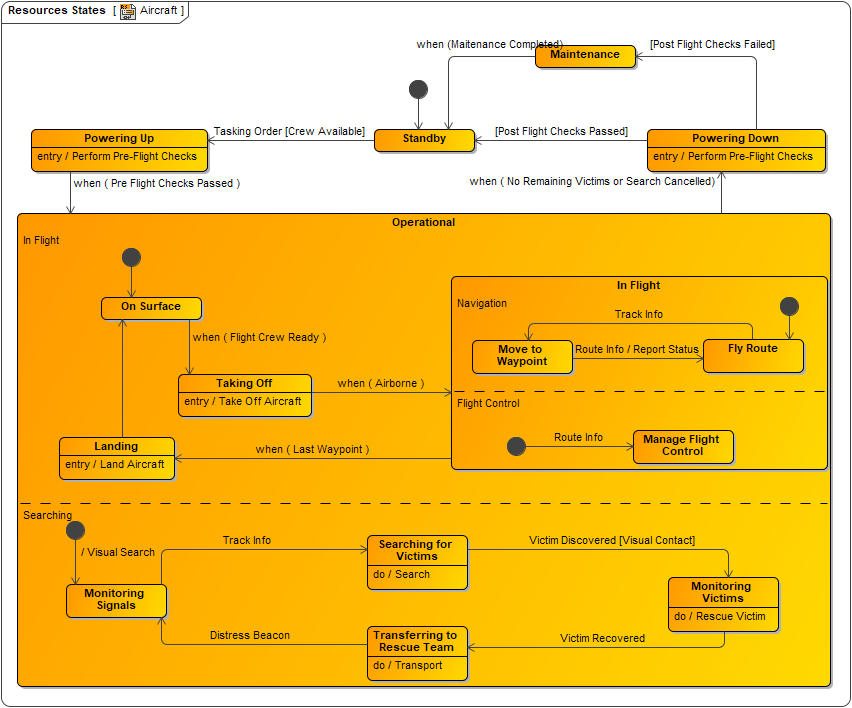Viewport: 852px width, 708px height.
Task: Select the initial state dot above Standby
Action: [417, 89]
